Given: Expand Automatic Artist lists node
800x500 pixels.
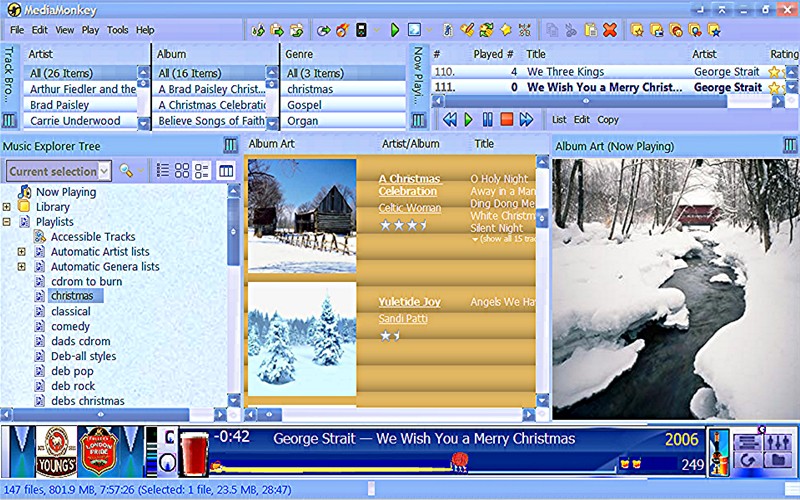Looking at the screenshot, I should 21,252.
